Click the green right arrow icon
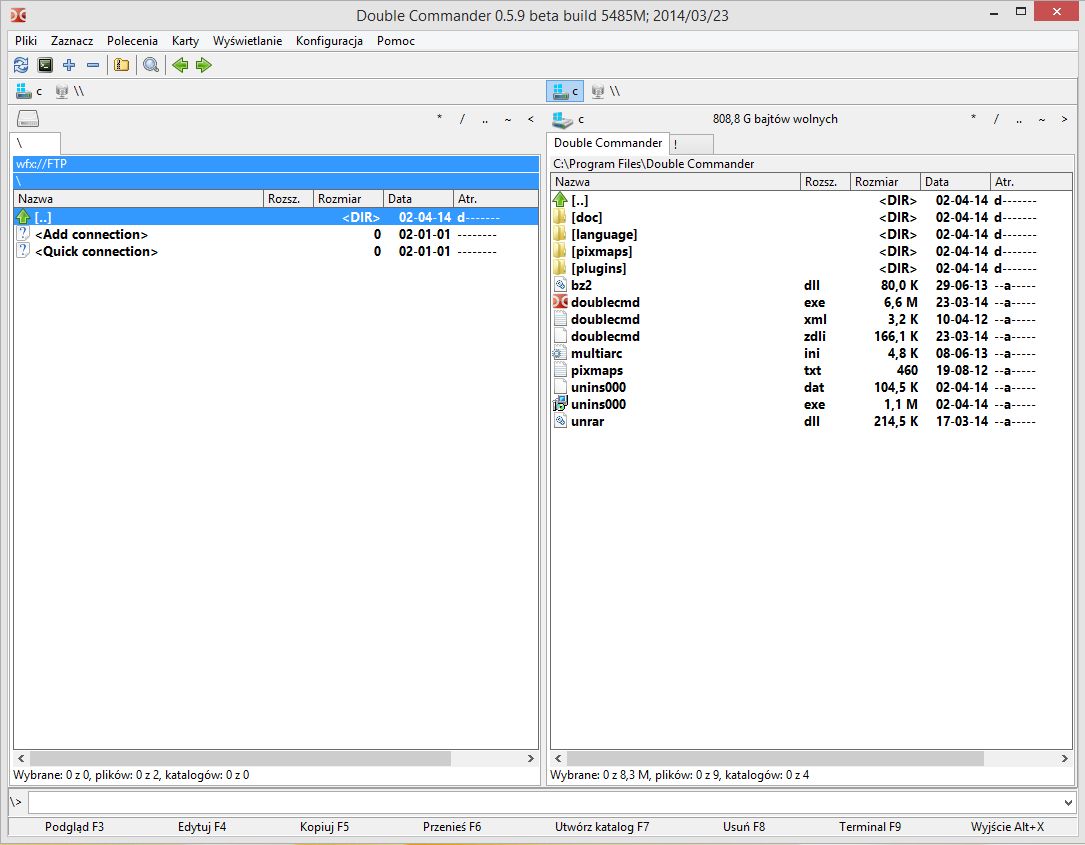The width and height of the screenshot is (1085, 845). pos(203,65)
